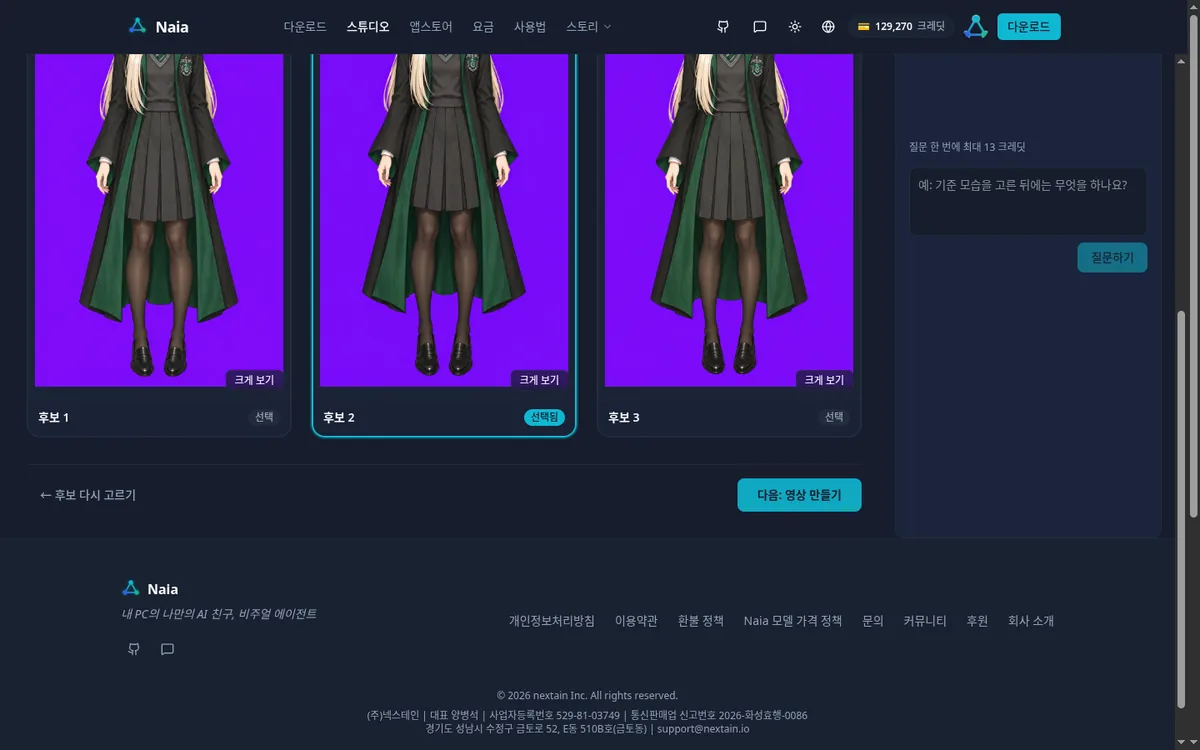The height and width of the screenshot is (750, 1200).
Task: Open the footer chat bubble icon
Action: (x=167, y=649)
